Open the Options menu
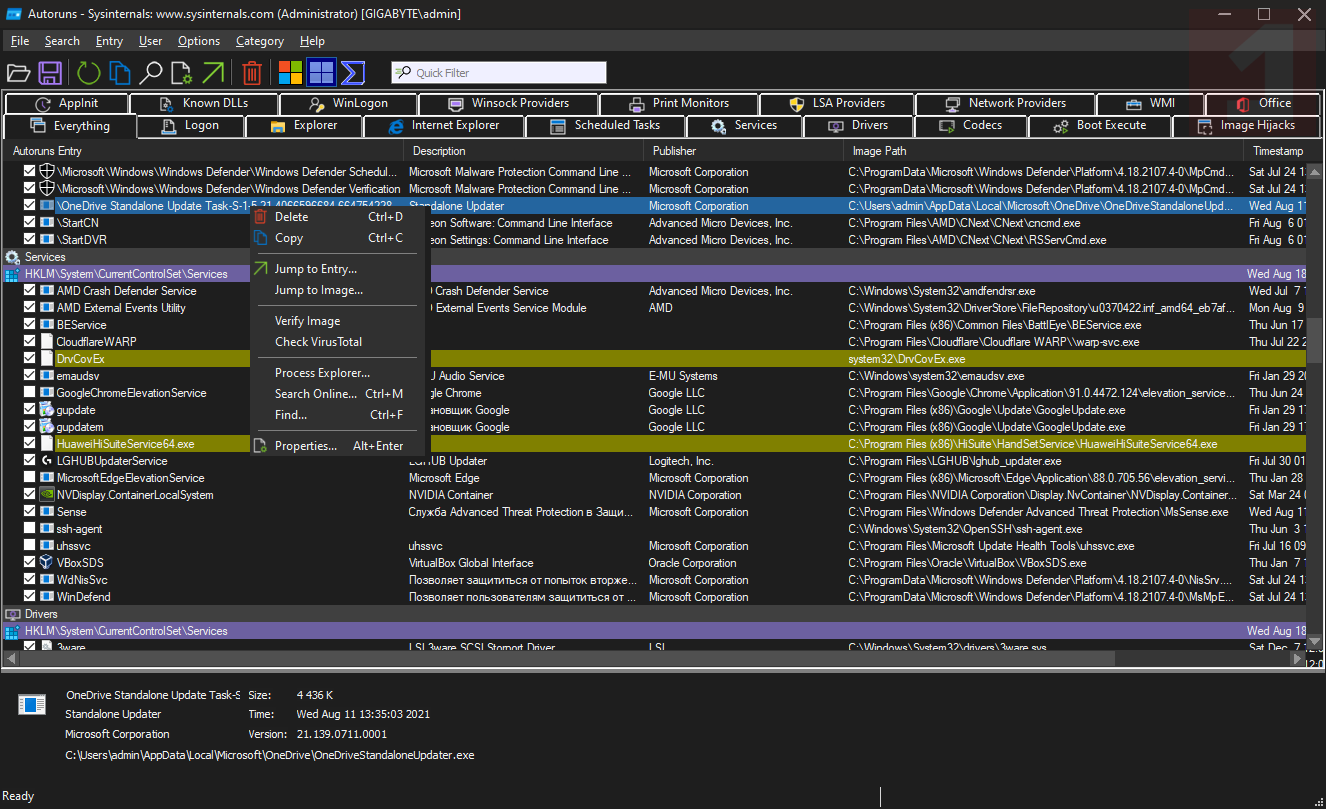Viewport: 1326px width, 809px height. tap(199, 41)
